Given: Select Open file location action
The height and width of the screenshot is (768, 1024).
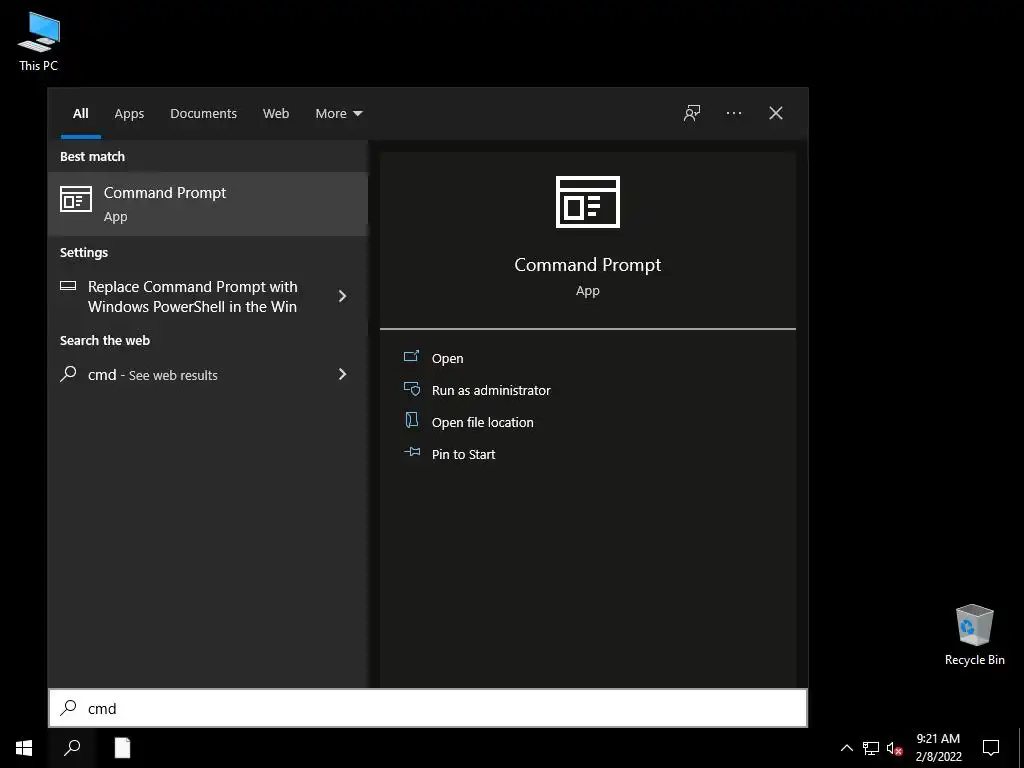Looking at the screenshot, I should (x=483, y=423).
